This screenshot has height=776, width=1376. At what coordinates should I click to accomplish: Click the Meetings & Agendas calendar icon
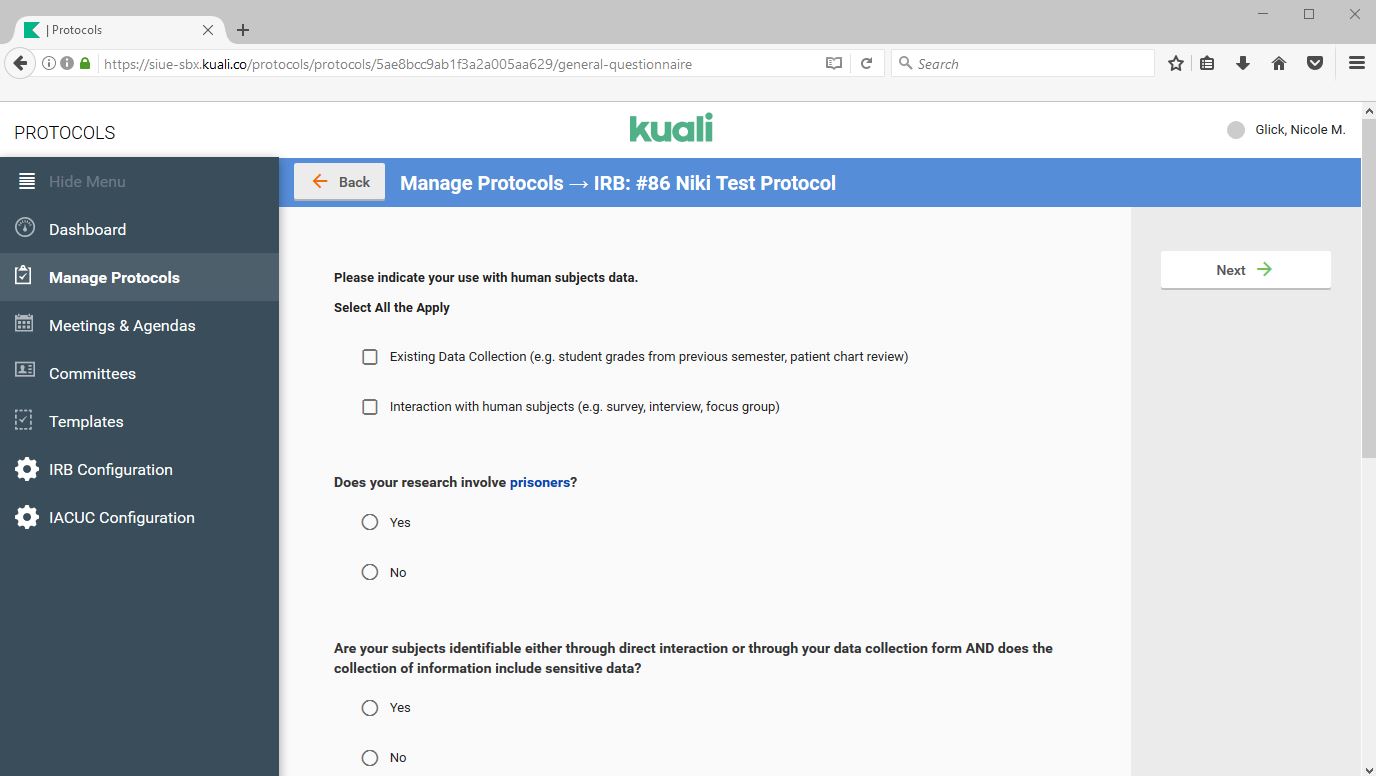[26, 325]
